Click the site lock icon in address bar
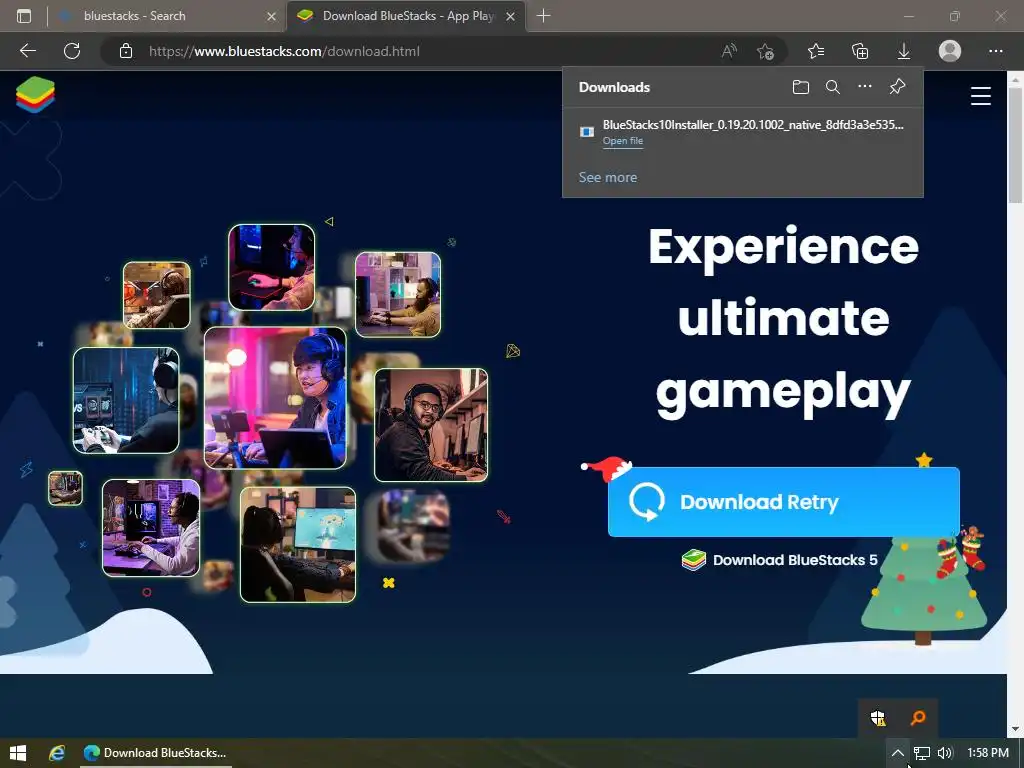The image size is (1024, 768). click(x=126, y=51)
